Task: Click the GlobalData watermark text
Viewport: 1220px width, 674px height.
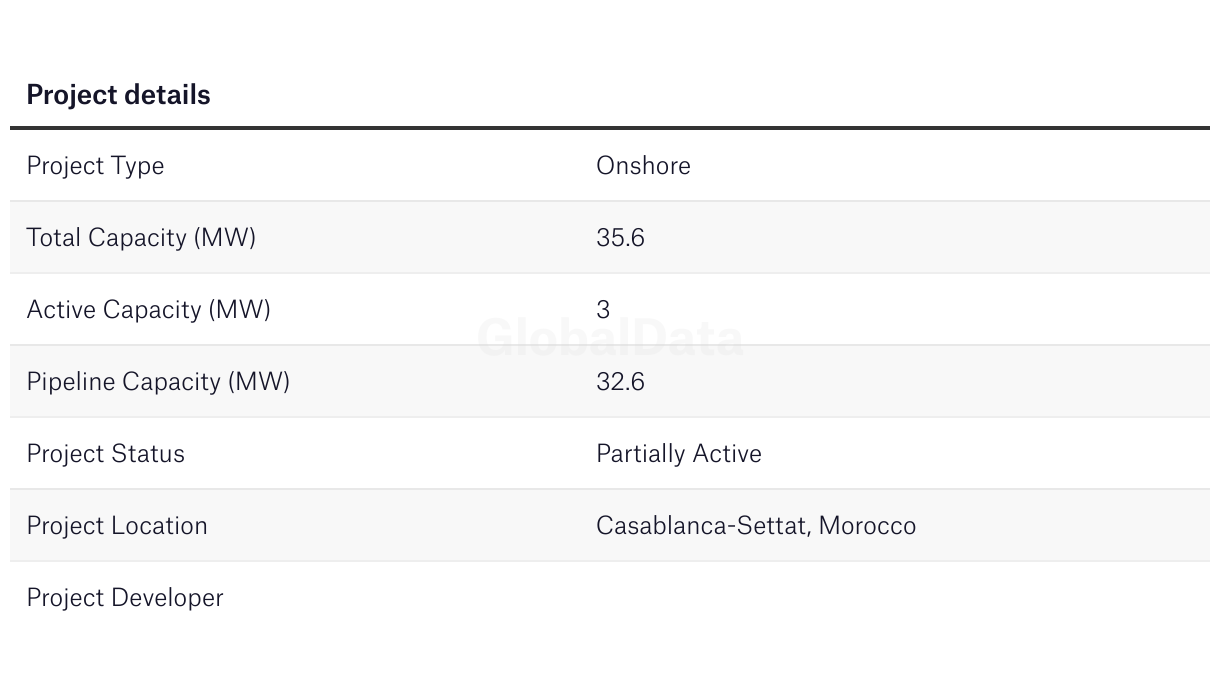Action: click(x=610, y=338)
